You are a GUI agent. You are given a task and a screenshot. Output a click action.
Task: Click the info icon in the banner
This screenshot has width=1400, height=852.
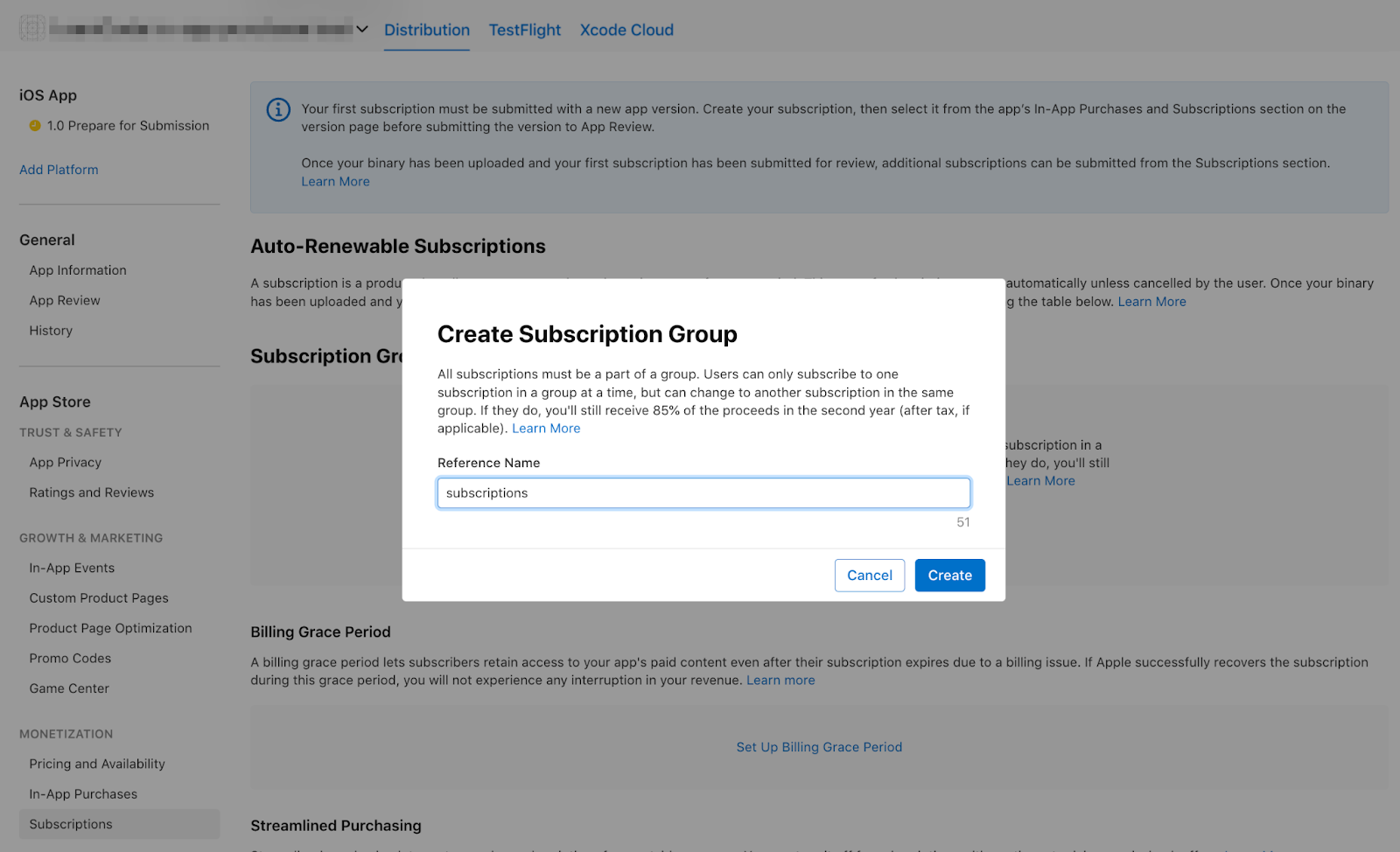click(x=278, y=109)
